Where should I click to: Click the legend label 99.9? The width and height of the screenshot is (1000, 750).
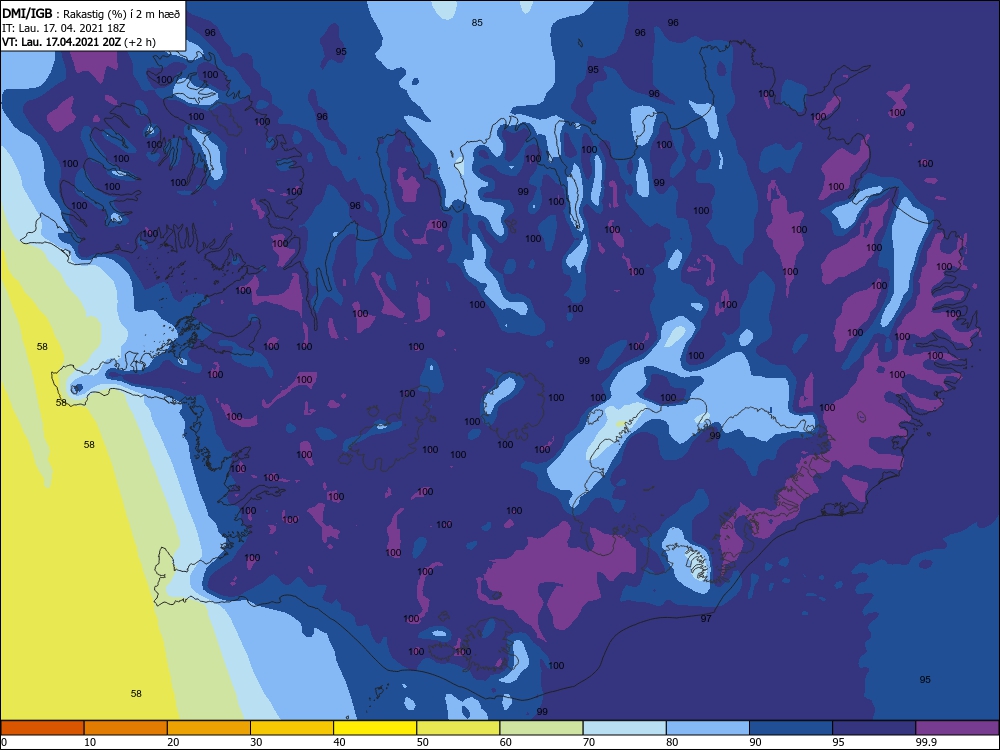926,742
